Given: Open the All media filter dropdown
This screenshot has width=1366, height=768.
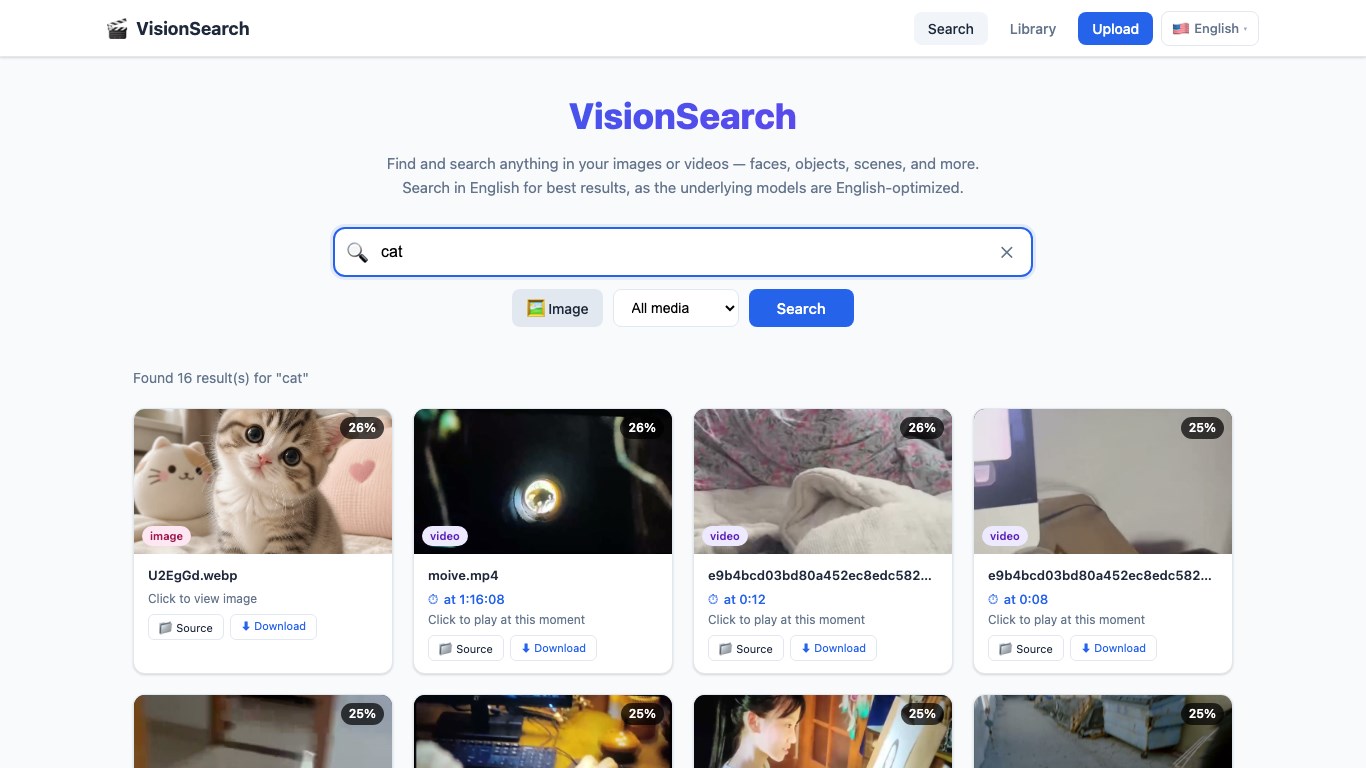Looking at the screenshot, I should (675, 308).
